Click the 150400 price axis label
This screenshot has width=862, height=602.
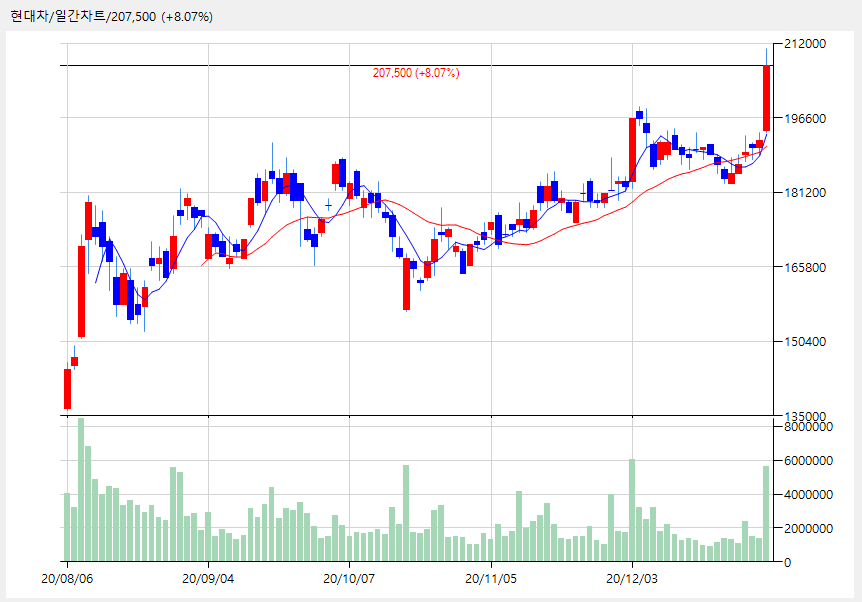click(x=805, y=341)
